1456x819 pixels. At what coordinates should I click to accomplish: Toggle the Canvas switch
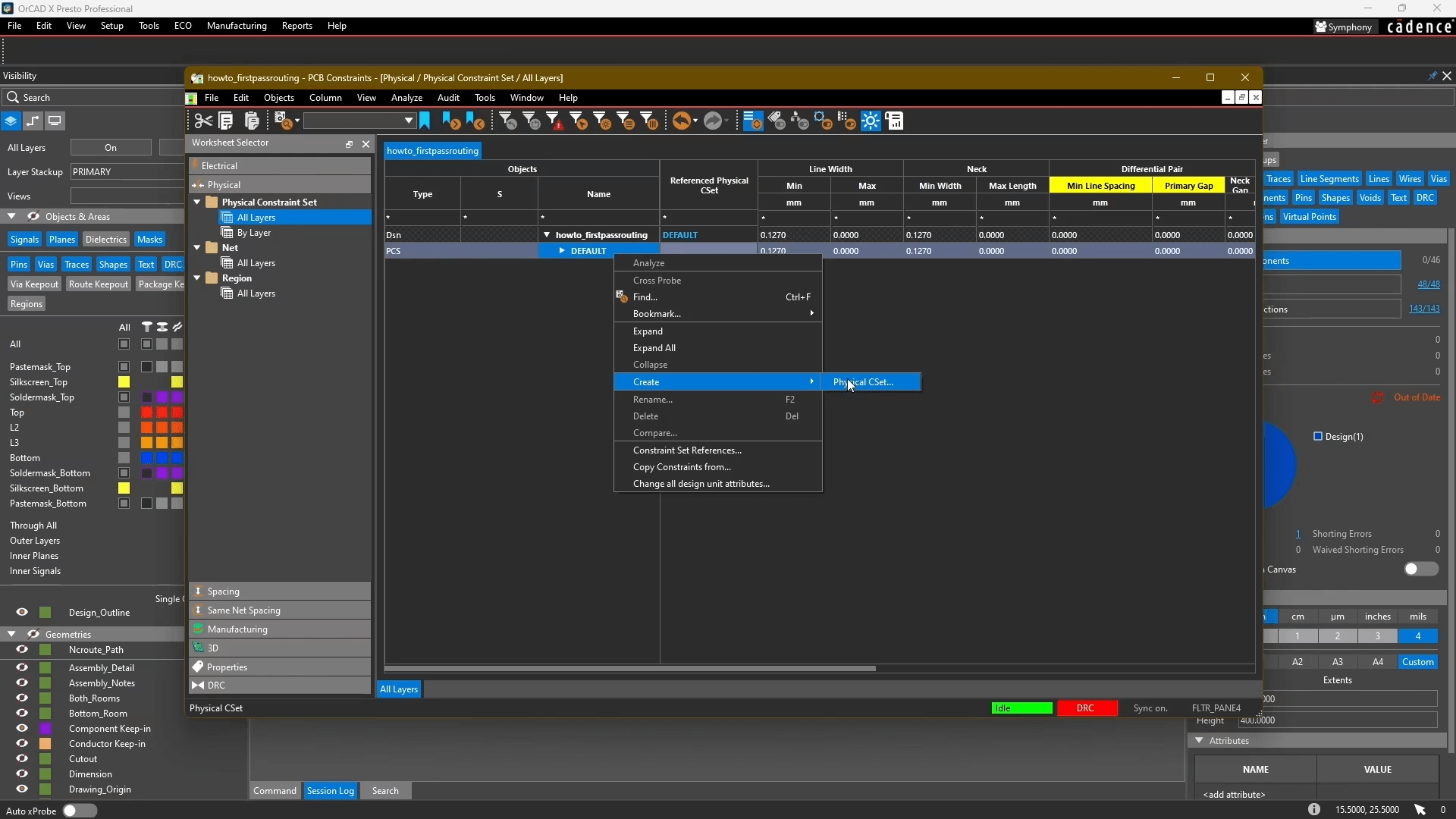coord(1421,569)
